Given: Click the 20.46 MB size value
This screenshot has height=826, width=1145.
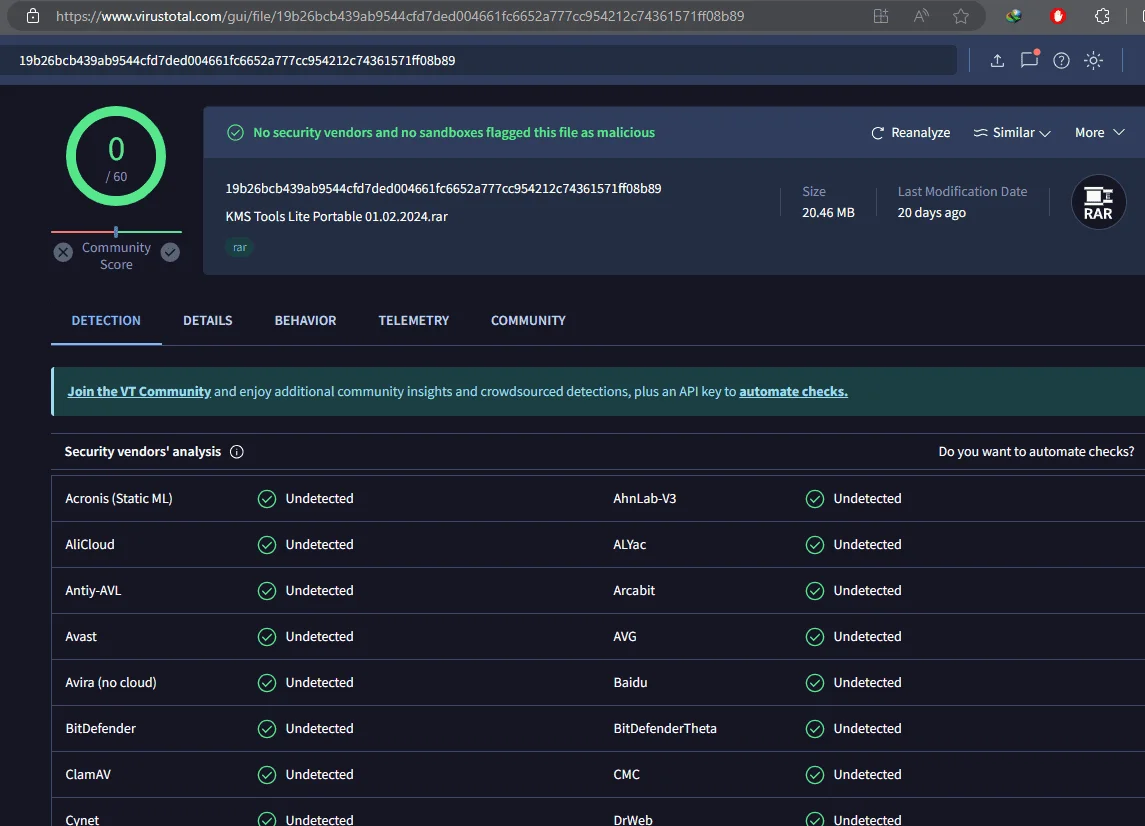Looking at the screenshot, I should coord(828,213).
